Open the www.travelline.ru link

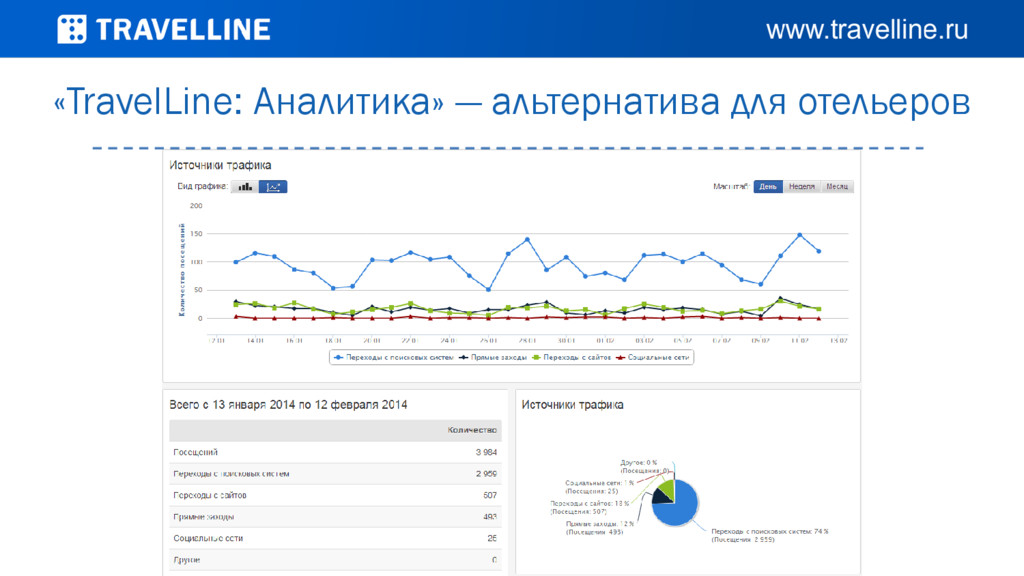[x=867, y=29]
